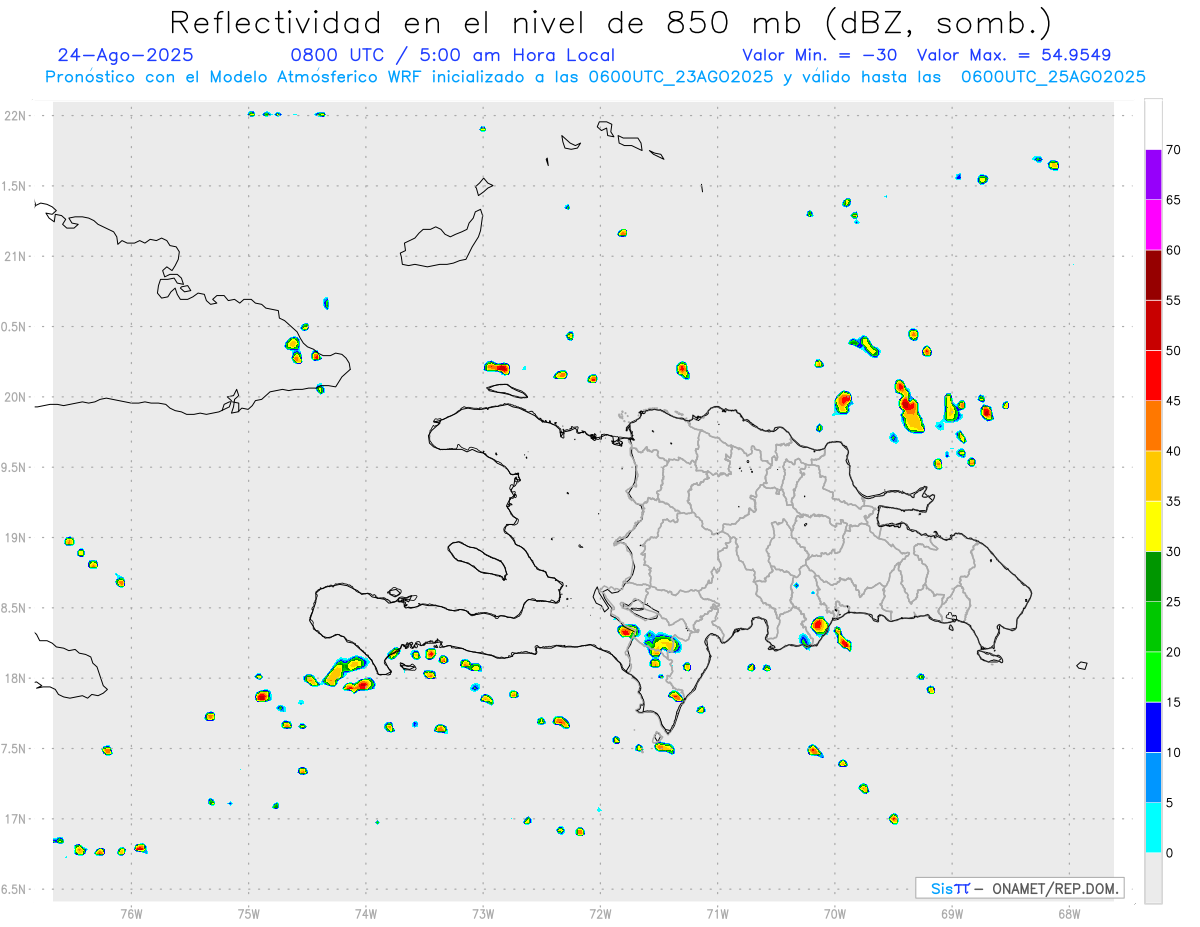Click the colorbar value label '40'
1200x927 pixels.
(x=1174, y=451)
